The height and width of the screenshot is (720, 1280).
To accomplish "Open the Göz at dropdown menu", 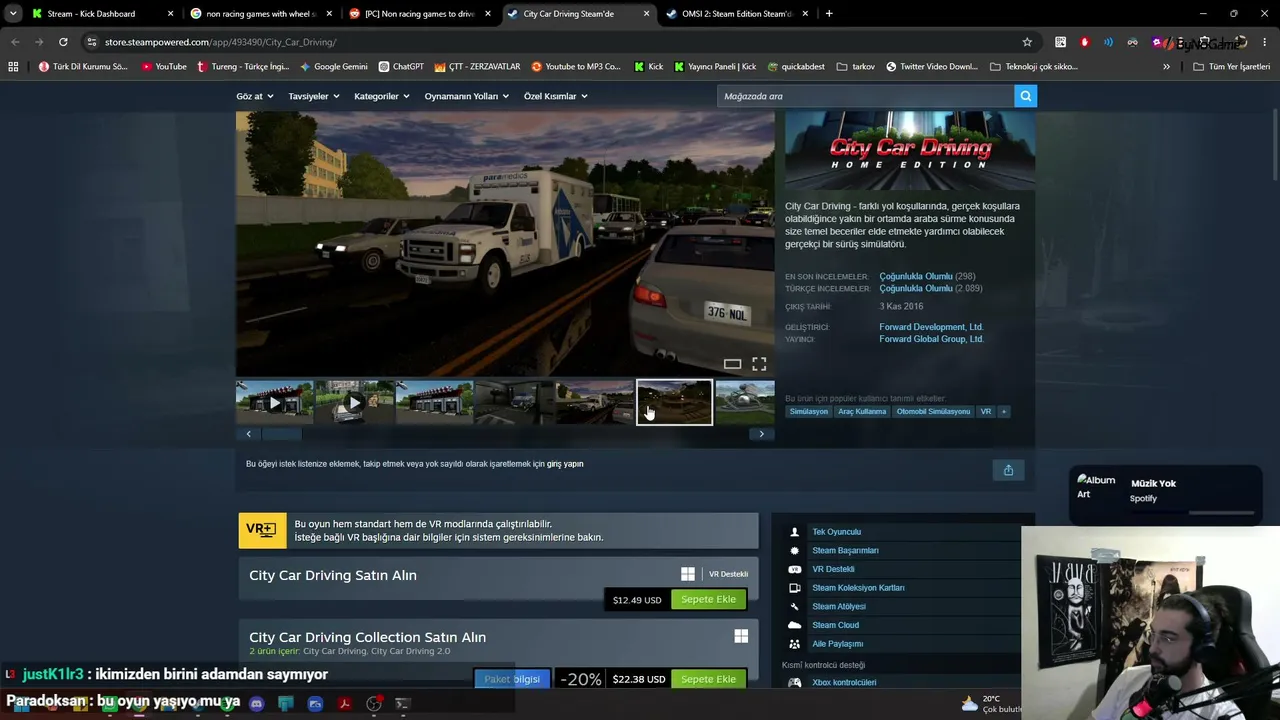I will point(254,96).
